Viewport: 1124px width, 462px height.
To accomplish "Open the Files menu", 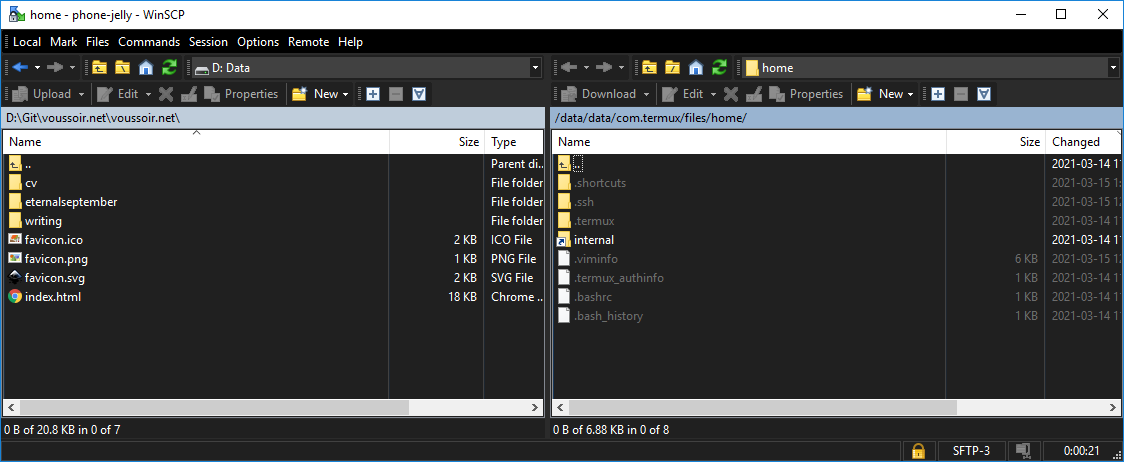I will point(97,42).
